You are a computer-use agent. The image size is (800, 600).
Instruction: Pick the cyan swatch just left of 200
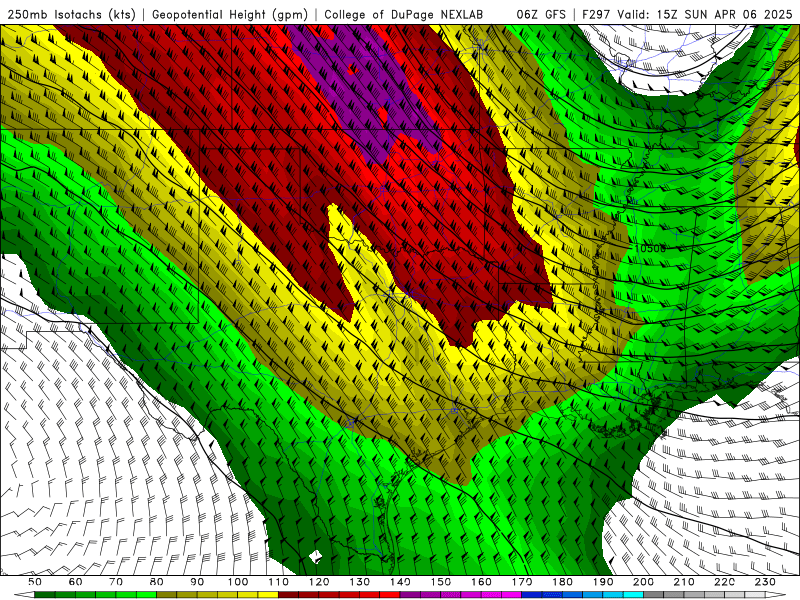(633, 595)
